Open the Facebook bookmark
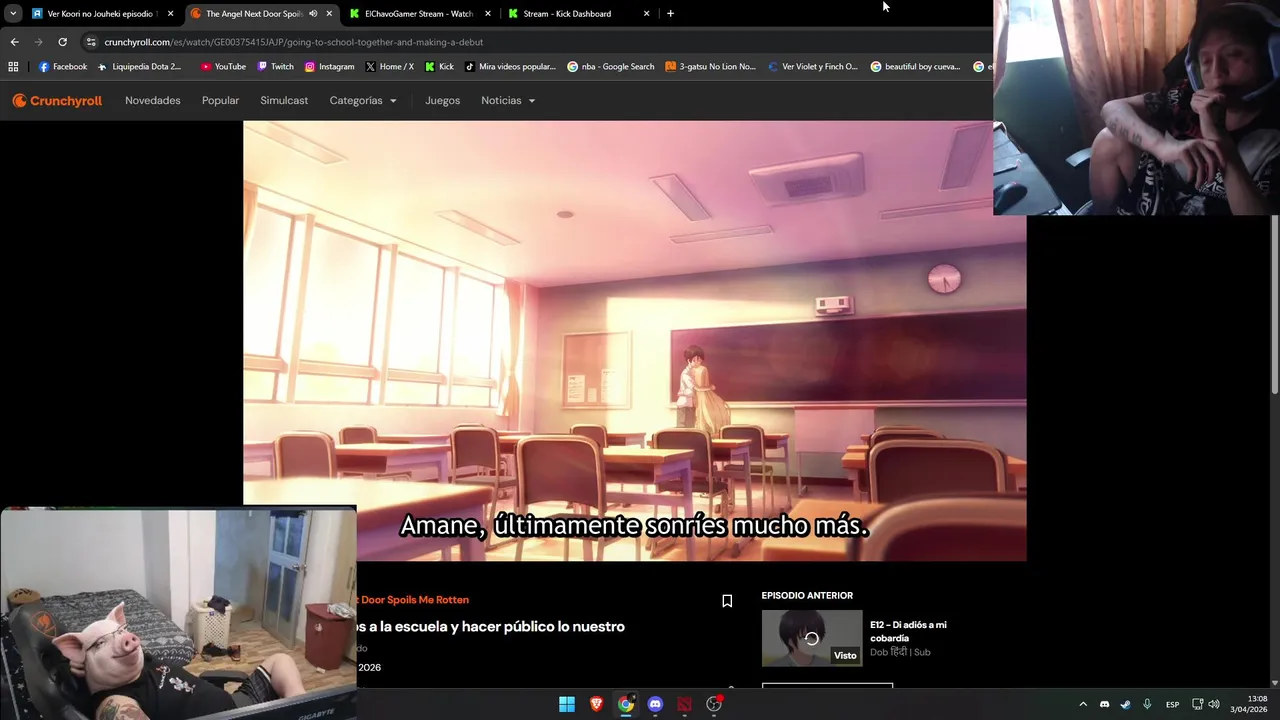This screenshot has height=720, width=1280. 62,67
